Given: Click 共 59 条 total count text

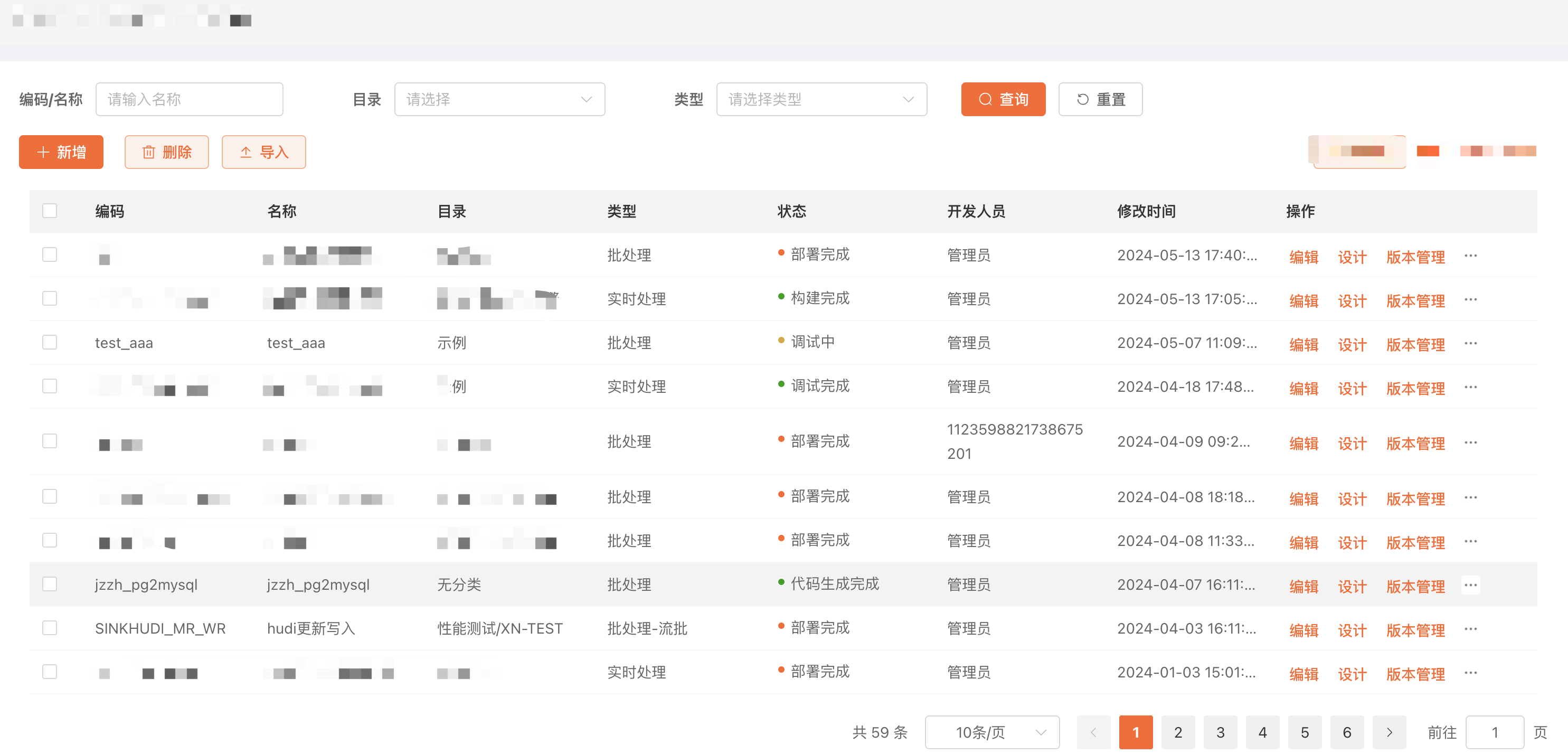Looking at the screenshot, I should [880, 732].
